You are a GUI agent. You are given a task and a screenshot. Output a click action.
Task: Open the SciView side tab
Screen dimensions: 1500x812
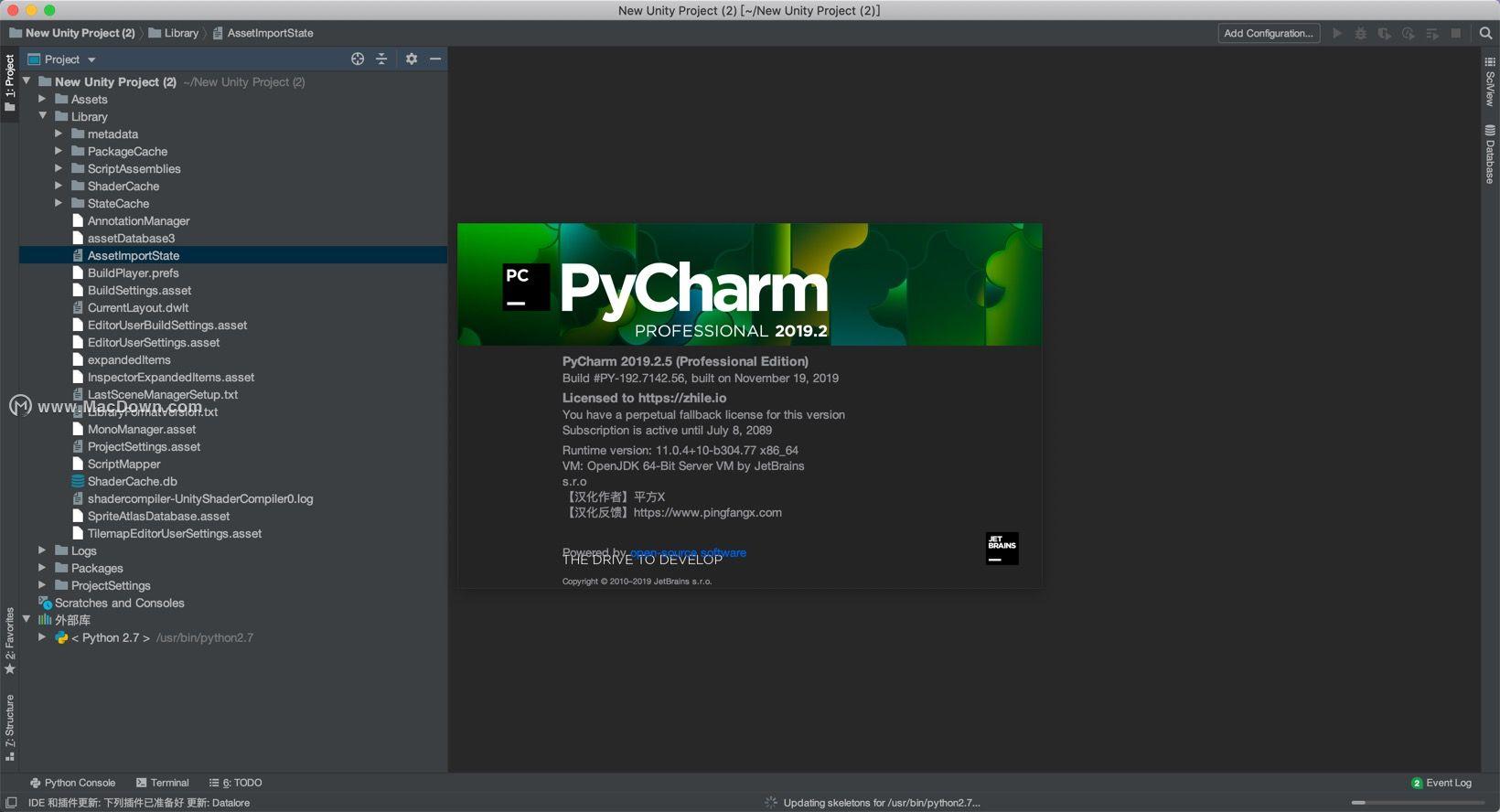[x=1490, y=83]
